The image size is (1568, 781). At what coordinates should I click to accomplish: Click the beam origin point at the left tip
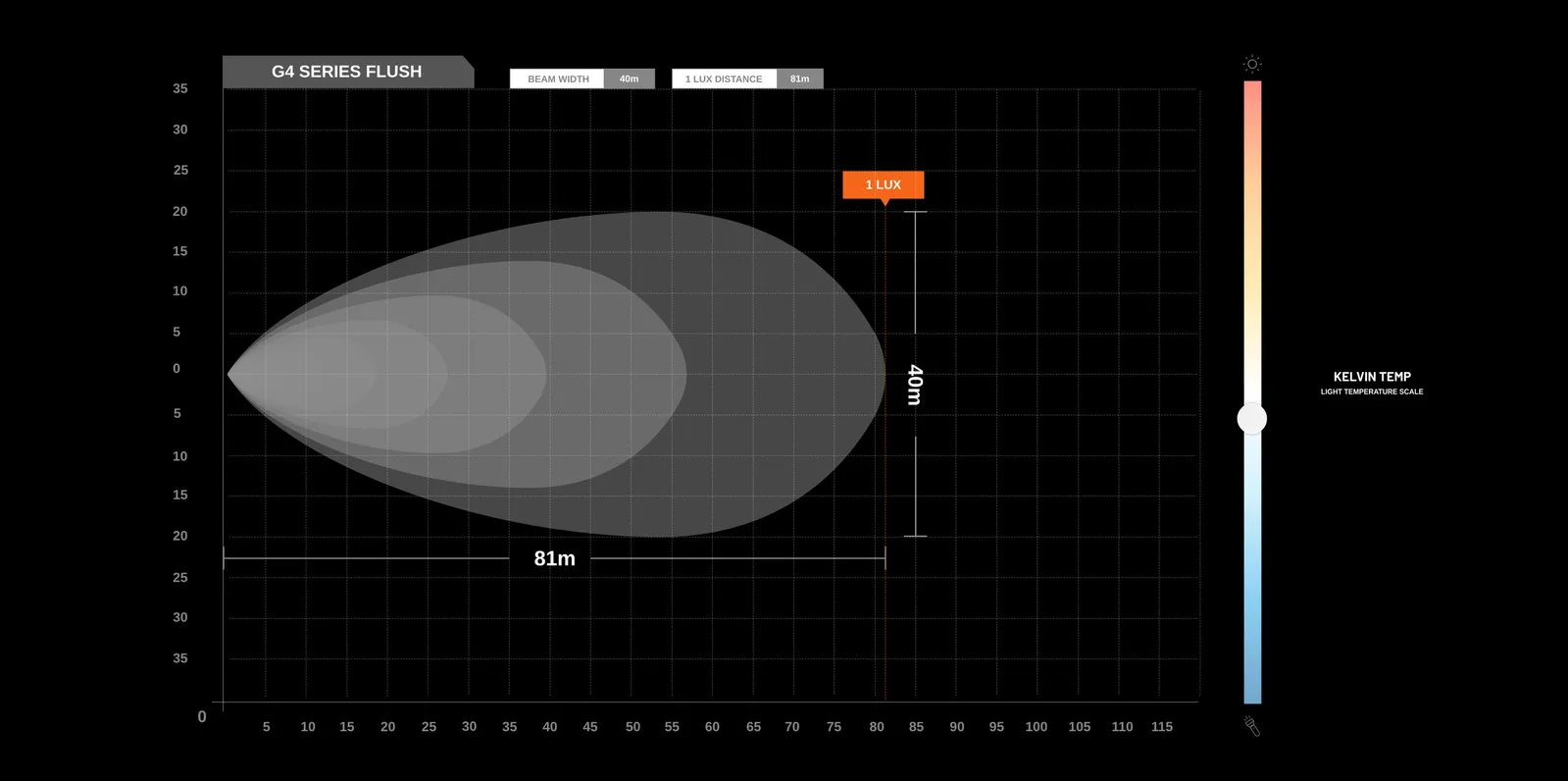(229, 374)
